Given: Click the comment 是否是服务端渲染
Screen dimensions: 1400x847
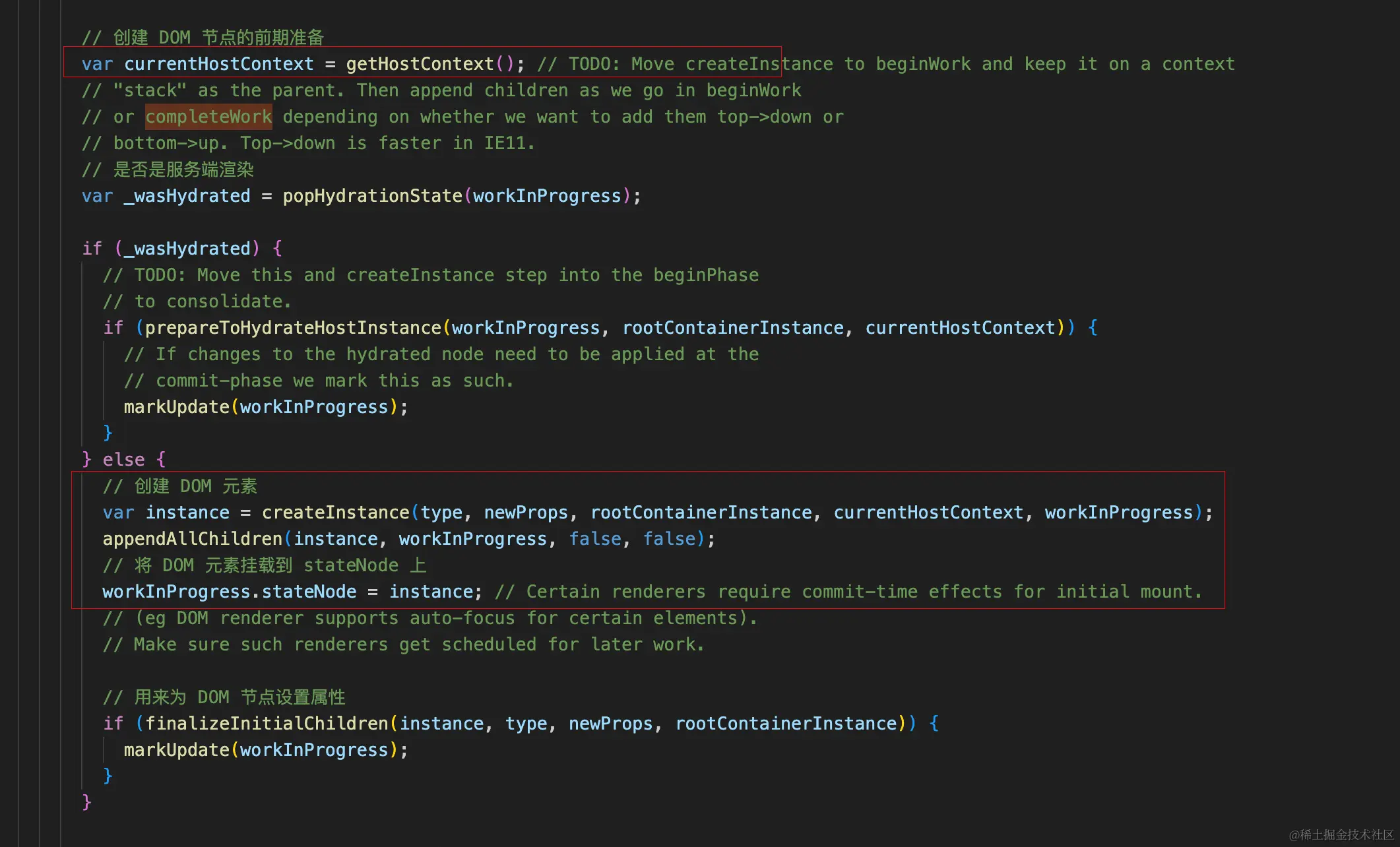Looking at the screenshot, I should pyautogui.click(x=183, y=170).
